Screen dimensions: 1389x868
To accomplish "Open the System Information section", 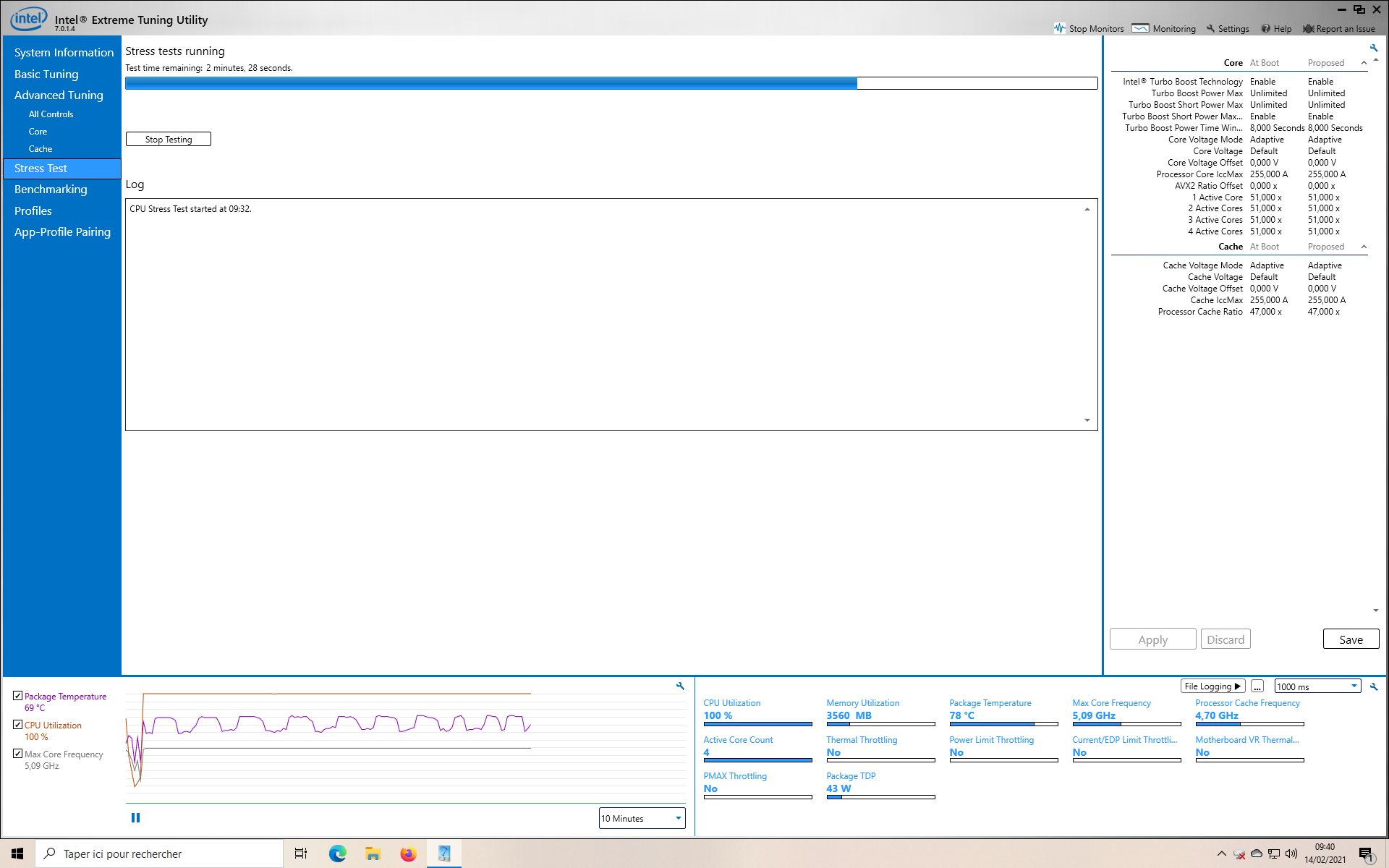I will coord(64,52).
